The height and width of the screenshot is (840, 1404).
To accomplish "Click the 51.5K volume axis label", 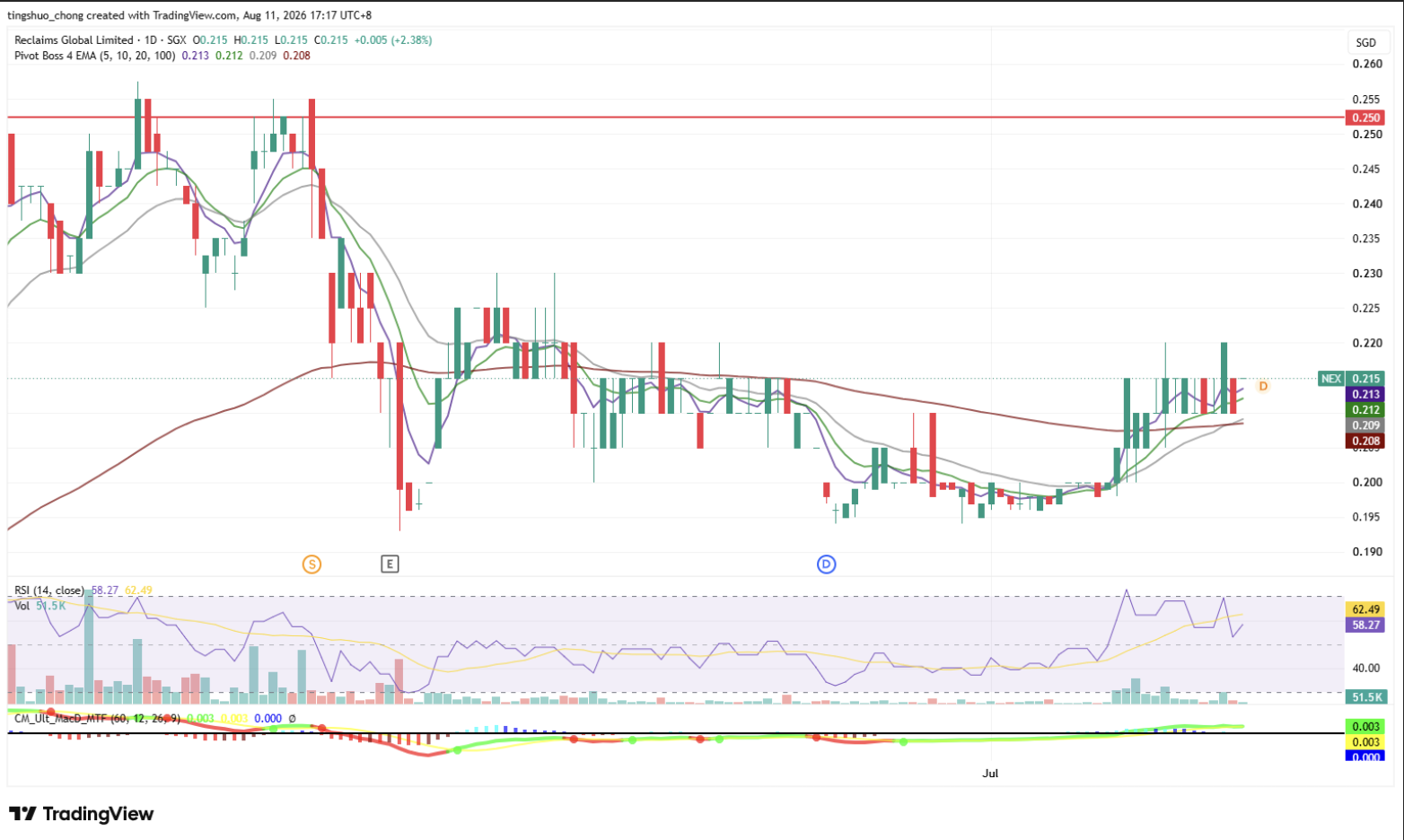I will (1365, 696).
